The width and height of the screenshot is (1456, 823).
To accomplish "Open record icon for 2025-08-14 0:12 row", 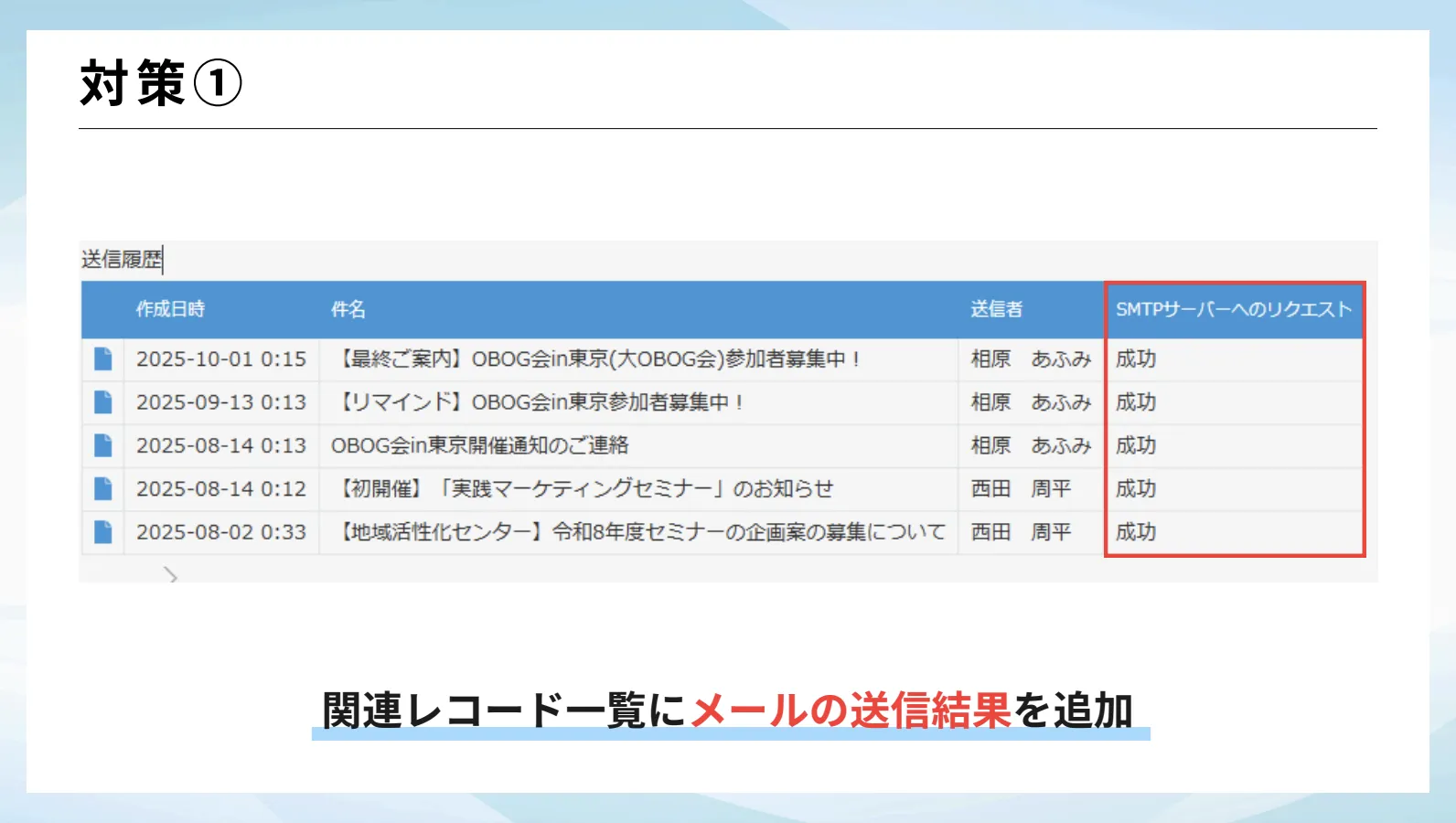I will click(x=103, y=489).
